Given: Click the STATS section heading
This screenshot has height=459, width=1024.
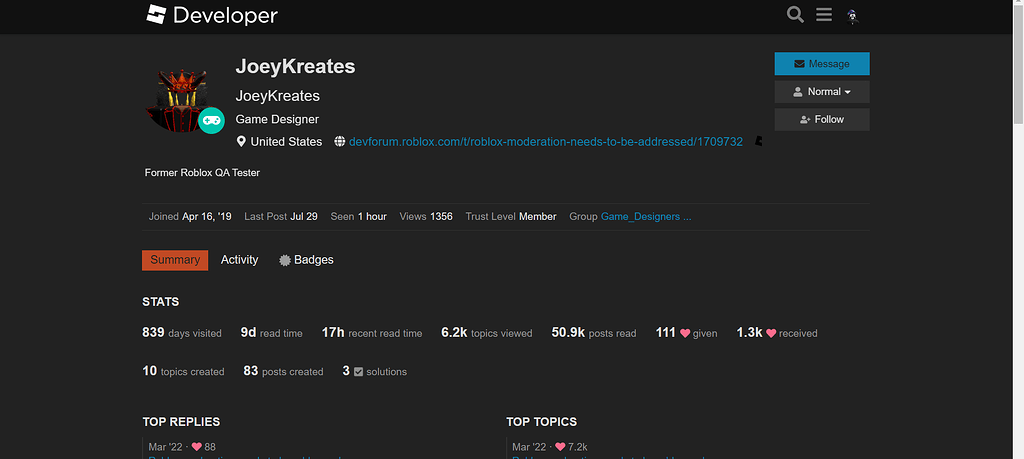Looking at the screenshot, I should [161, 302].
